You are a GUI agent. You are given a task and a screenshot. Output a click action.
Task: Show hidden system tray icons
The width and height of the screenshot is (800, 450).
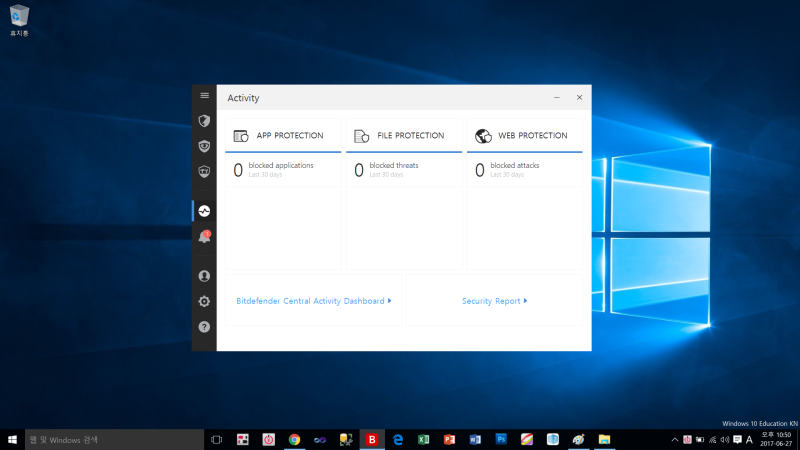674,439
